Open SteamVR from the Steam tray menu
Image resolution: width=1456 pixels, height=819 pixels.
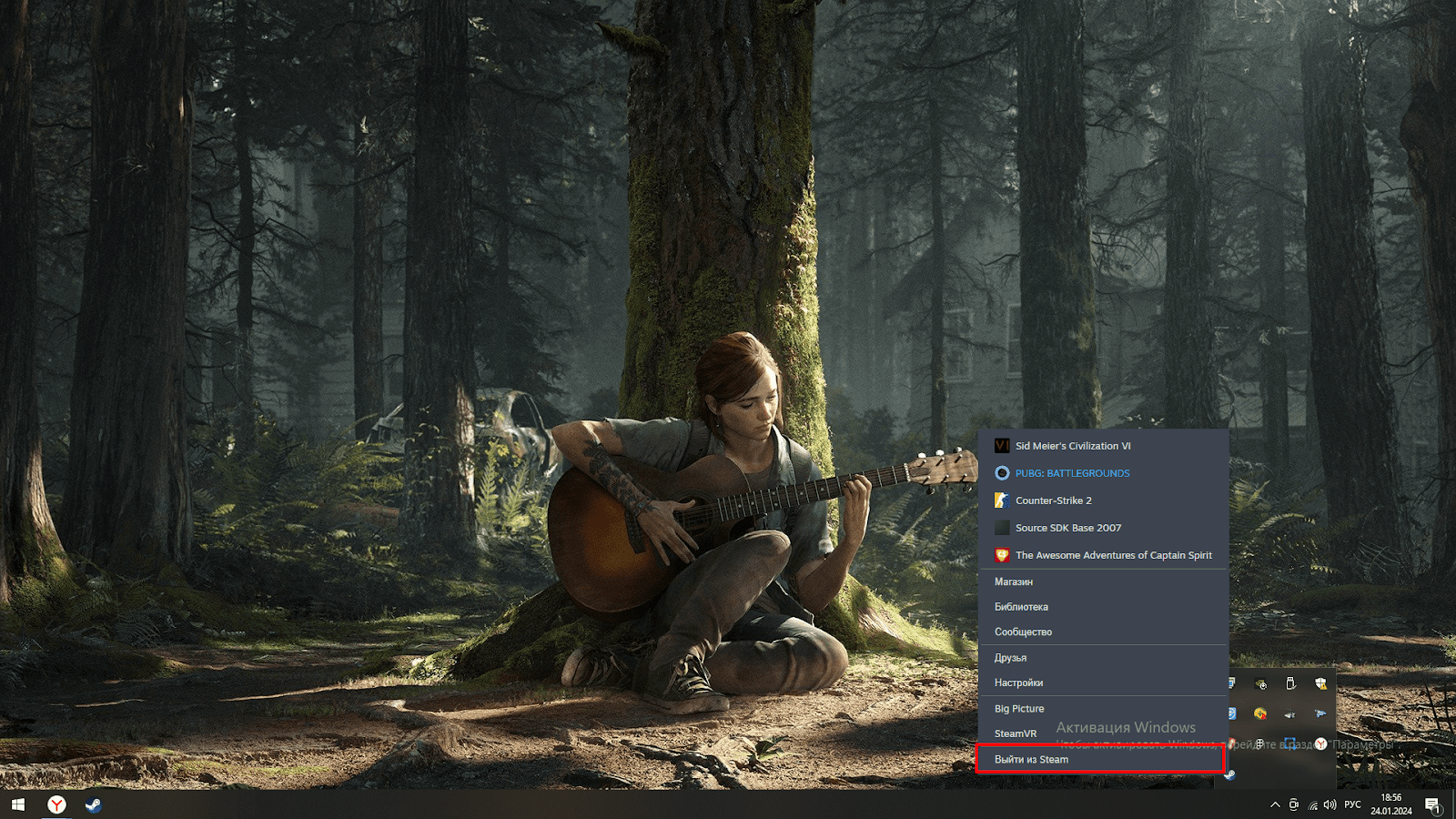(1103, 733)
